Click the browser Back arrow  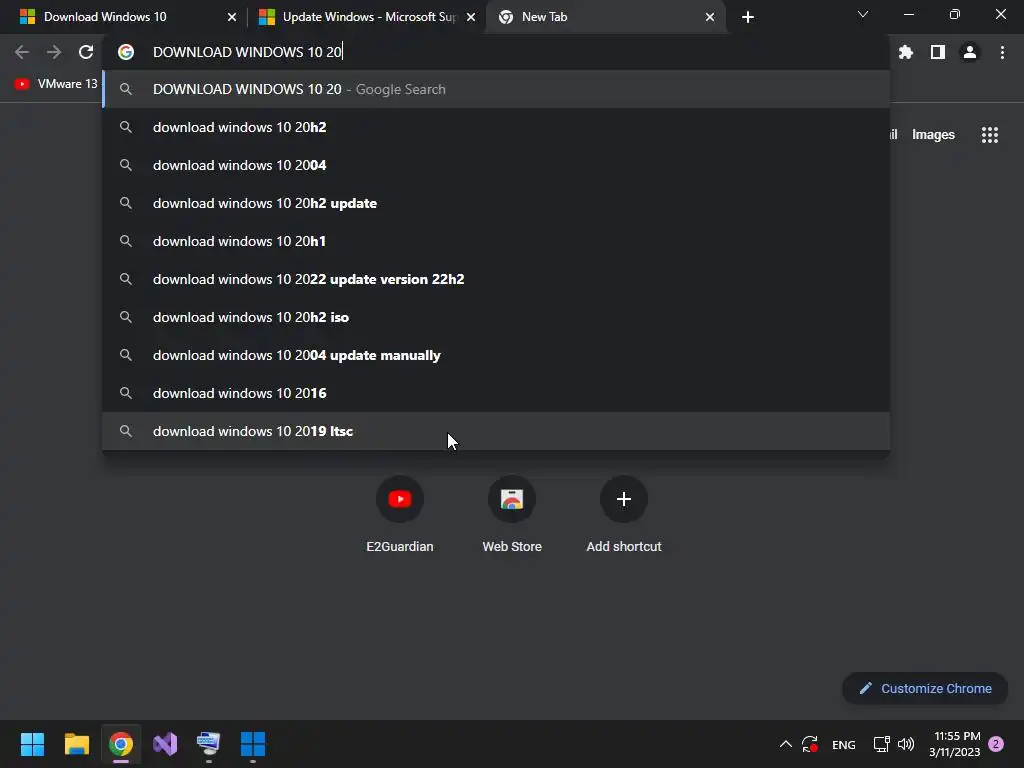click(22, 52)
